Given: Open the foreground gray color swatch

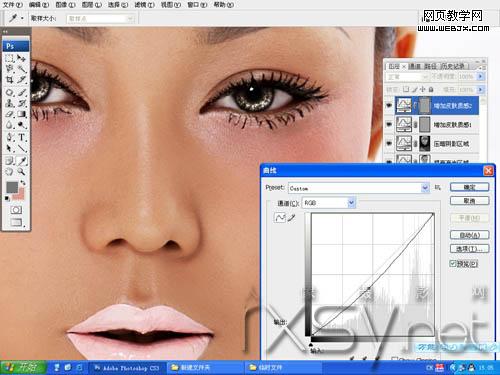Looking at the screenshot, I should click(12, 187).
